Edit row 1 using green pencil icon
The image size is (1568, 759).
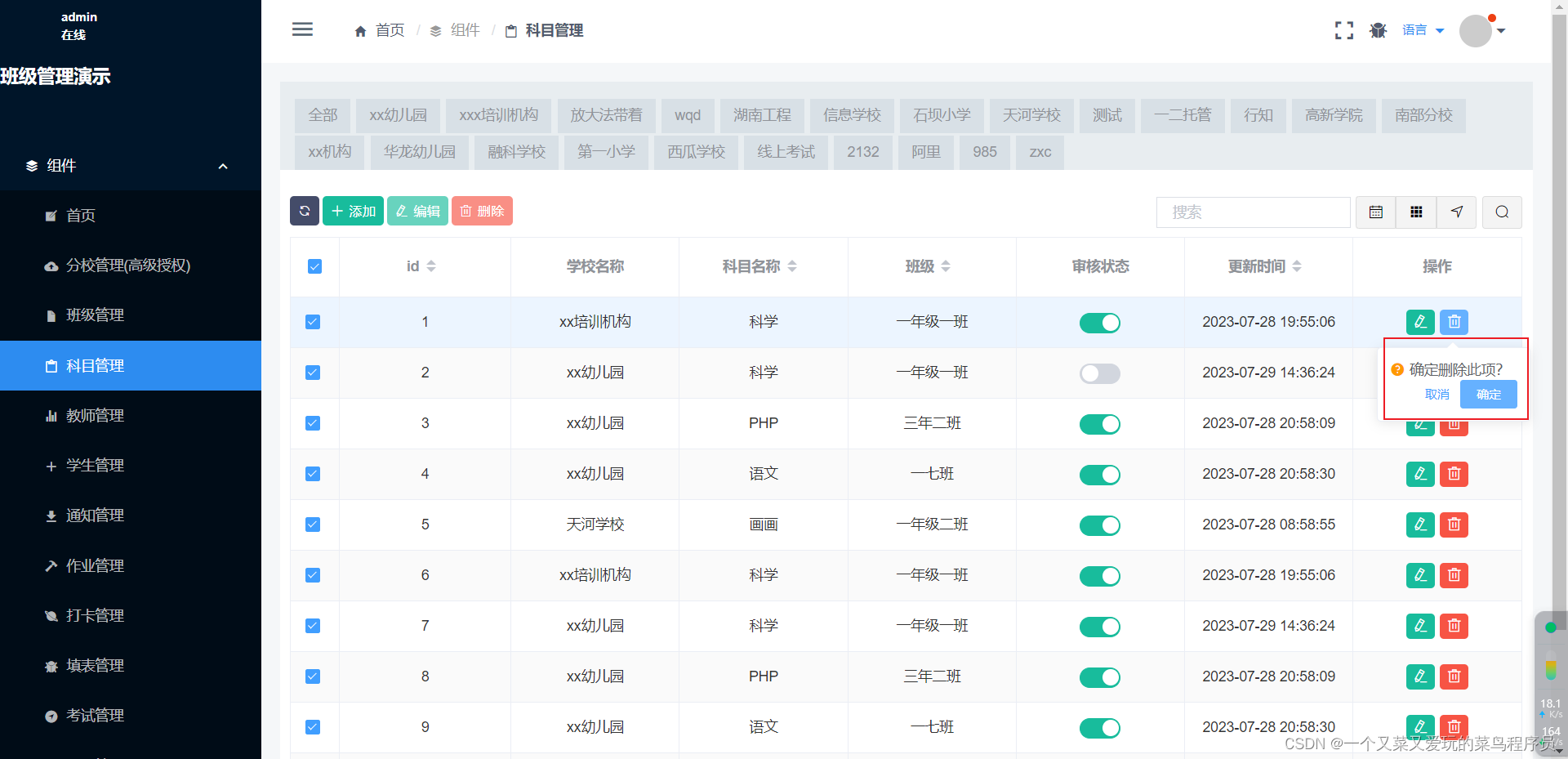coord(1420,322)
